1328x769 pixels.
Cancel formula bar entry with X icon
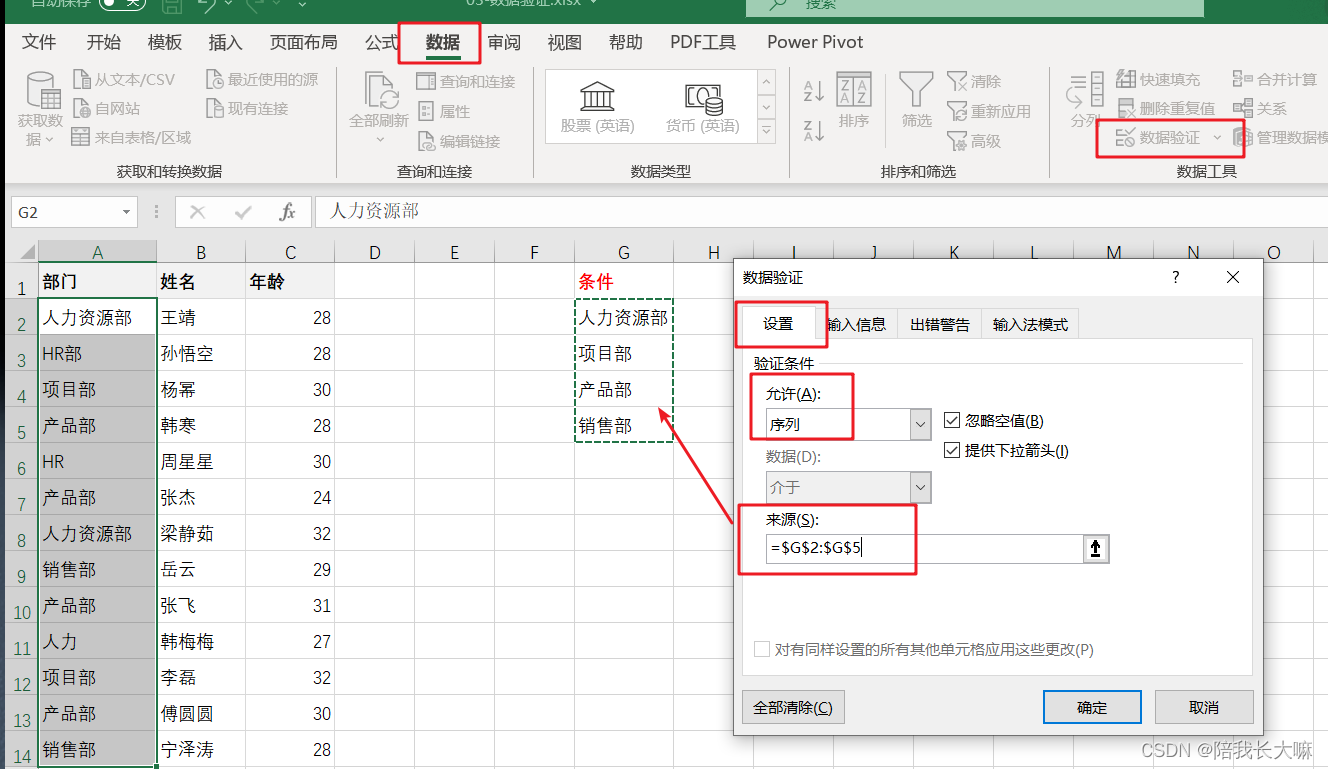[197, 212]
